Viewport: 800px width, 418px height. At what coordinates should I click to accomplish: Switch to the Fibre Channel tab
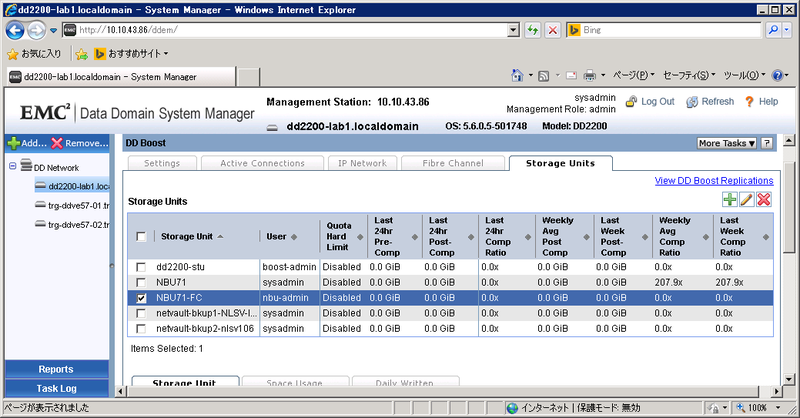click(453, 163)
